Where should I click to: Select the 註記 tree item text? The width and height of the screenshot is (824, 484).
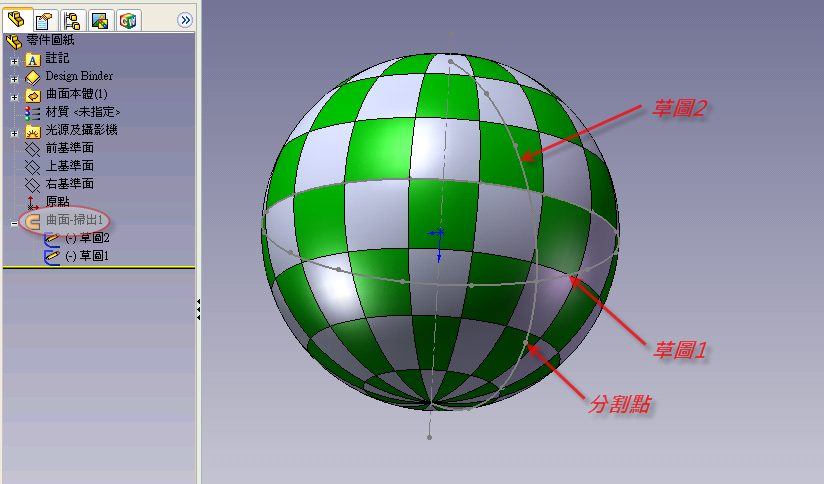tap(57, 58)
